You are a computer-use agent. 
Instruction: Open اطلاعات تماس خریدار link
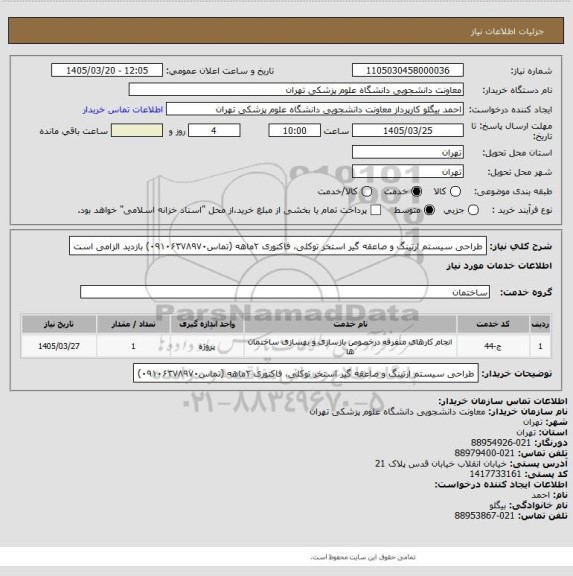[123, 109]
